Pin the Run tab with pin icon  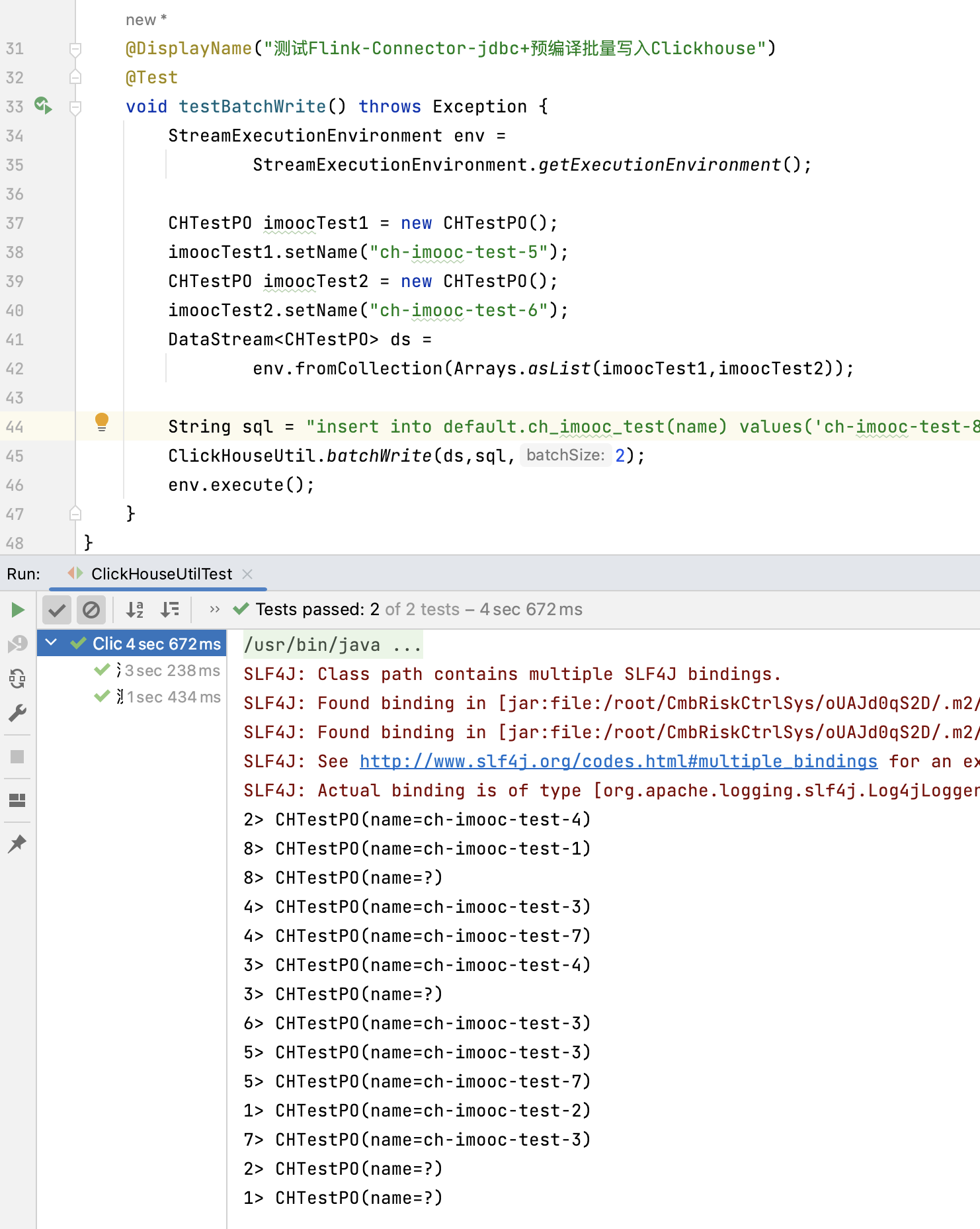click(18, 843)
